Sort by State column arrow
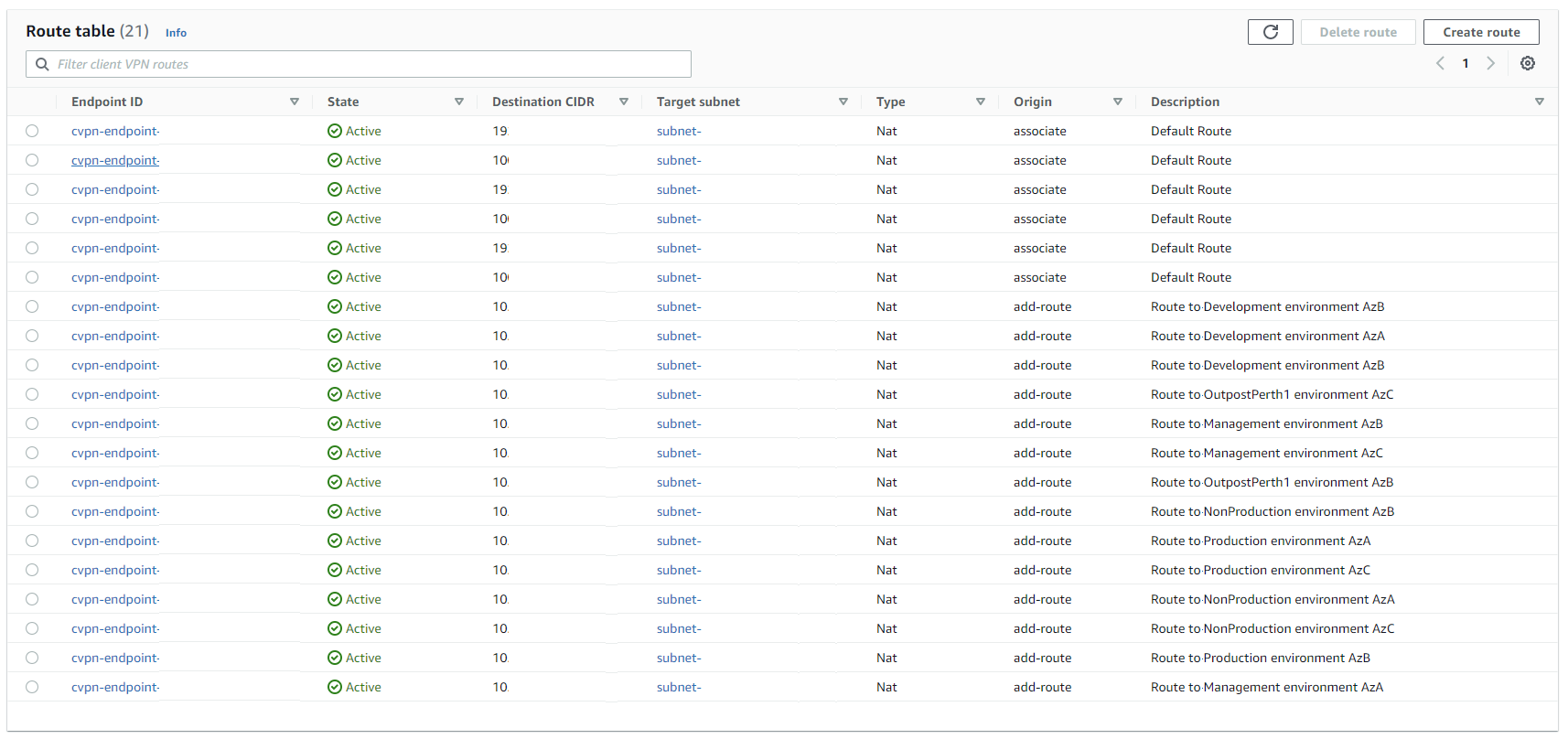This screenshot has height=739, width=1568. click(459, 102)
